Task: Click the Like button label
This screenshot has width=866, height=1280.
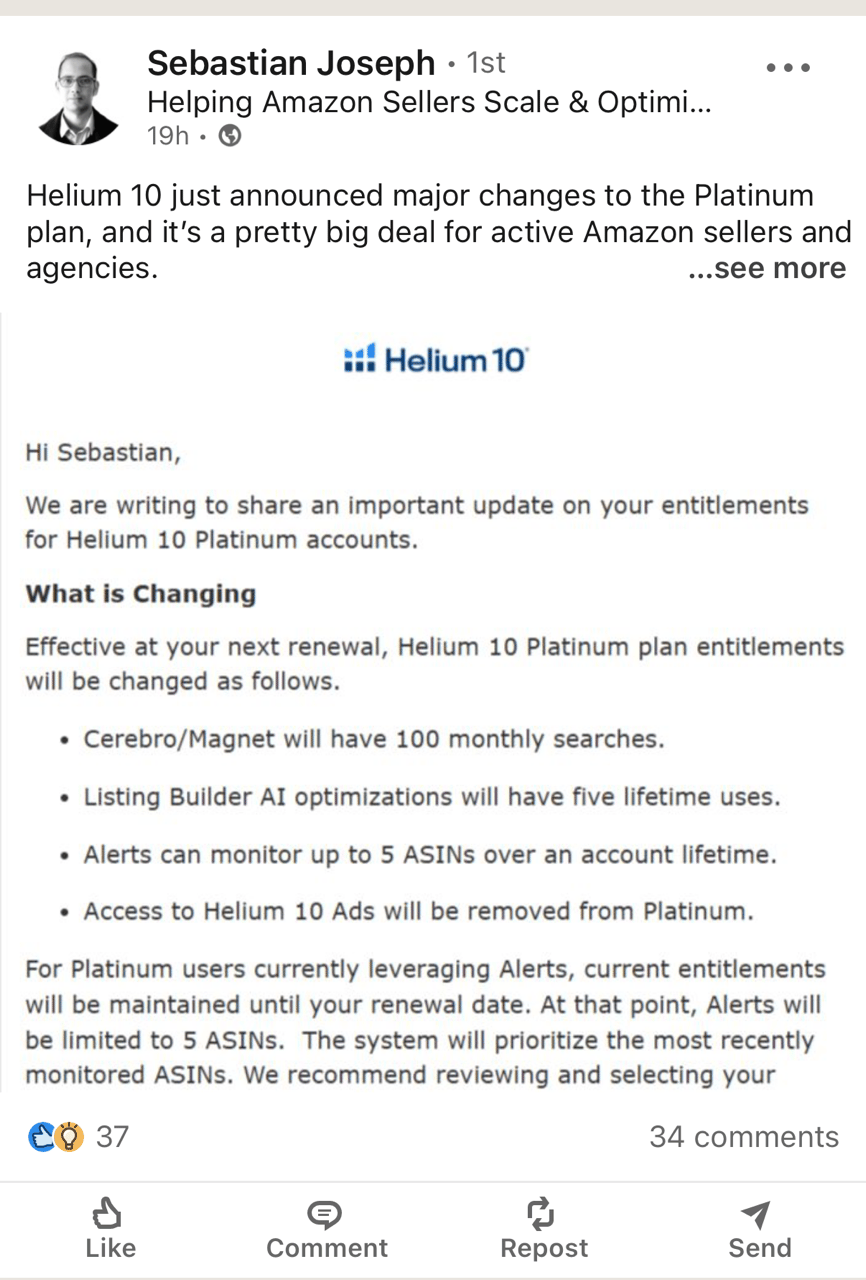Action: (x=110, y=1248)
